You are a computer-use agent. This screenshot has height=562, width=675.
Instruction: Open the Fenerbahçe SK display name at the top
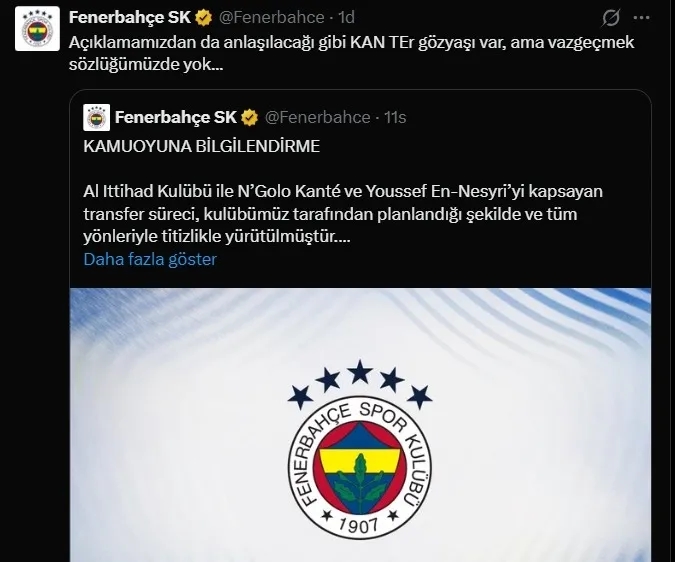pos(130,18)
